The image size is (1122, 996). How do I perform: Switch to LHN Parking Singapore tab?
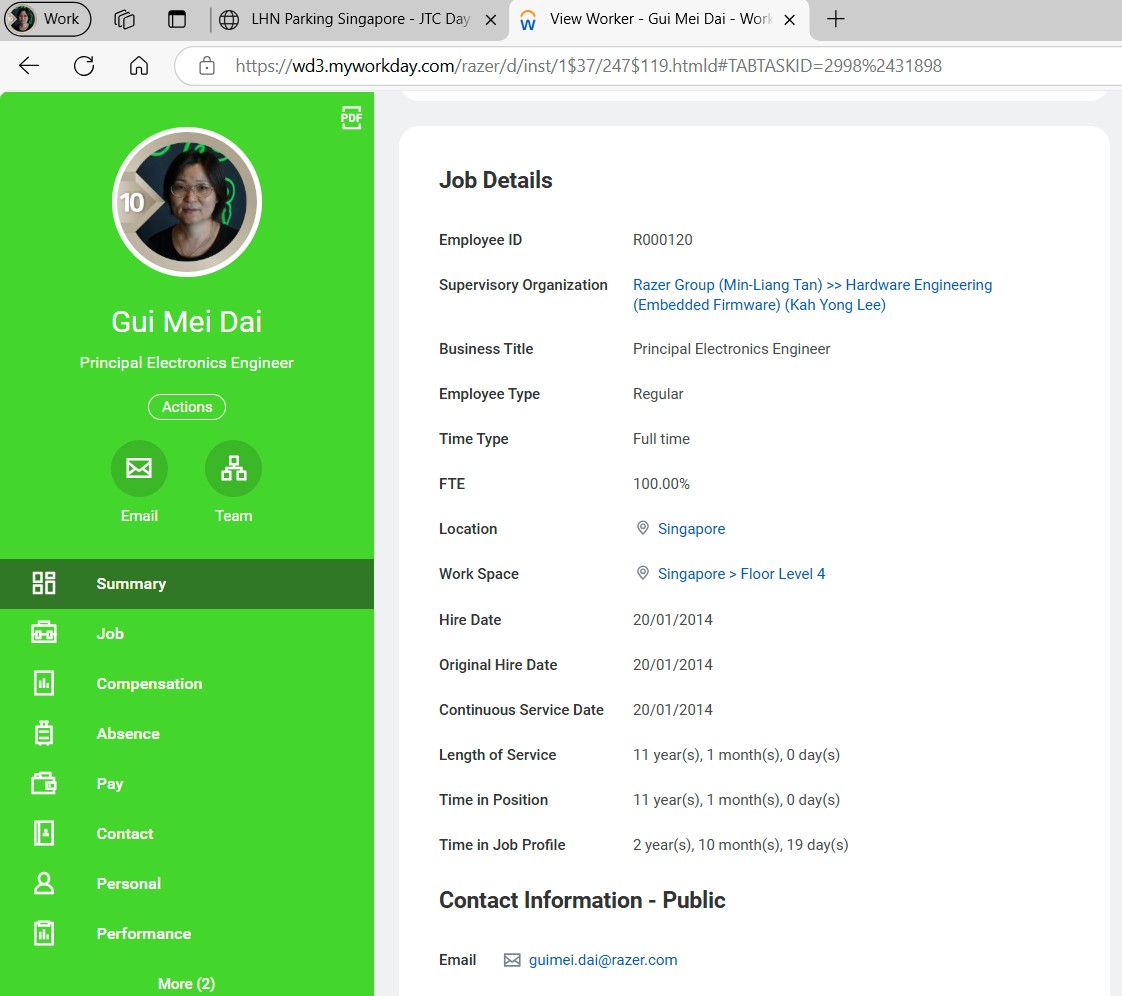click(x=360, y=19)
